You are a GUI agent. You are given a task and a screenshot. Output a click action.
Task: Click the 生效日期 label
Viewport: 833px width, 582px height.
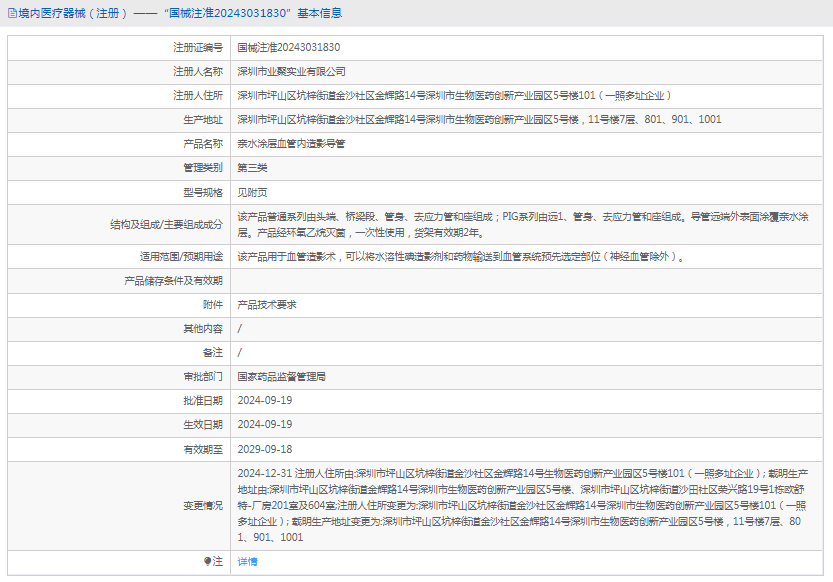pos(203,425)
